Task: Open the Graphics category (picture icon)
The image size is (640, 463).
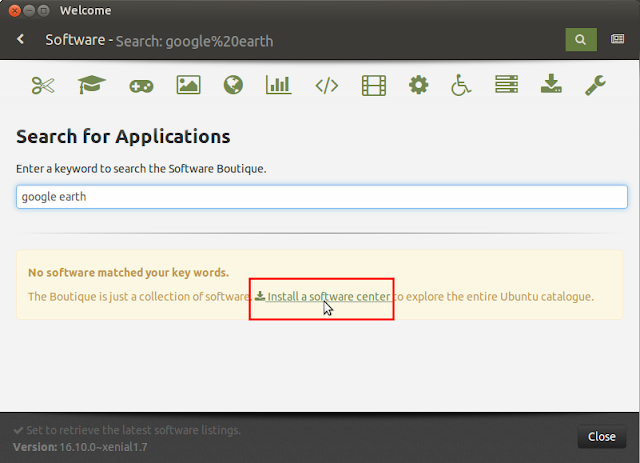Action: pos(189,85)
